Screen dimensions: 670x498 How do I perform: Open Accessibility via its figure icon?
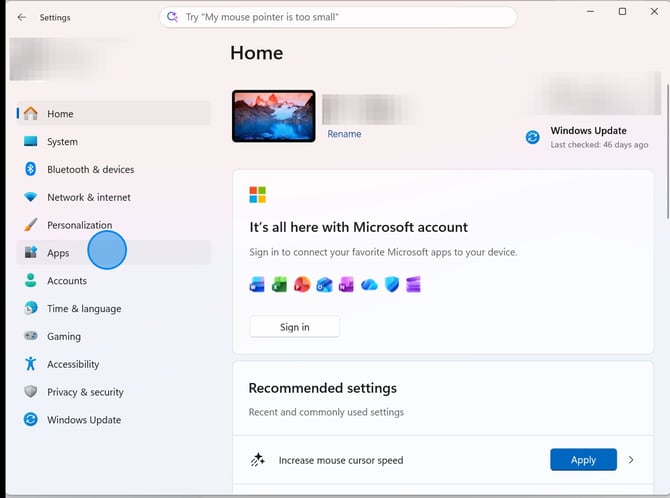[30, 364]
